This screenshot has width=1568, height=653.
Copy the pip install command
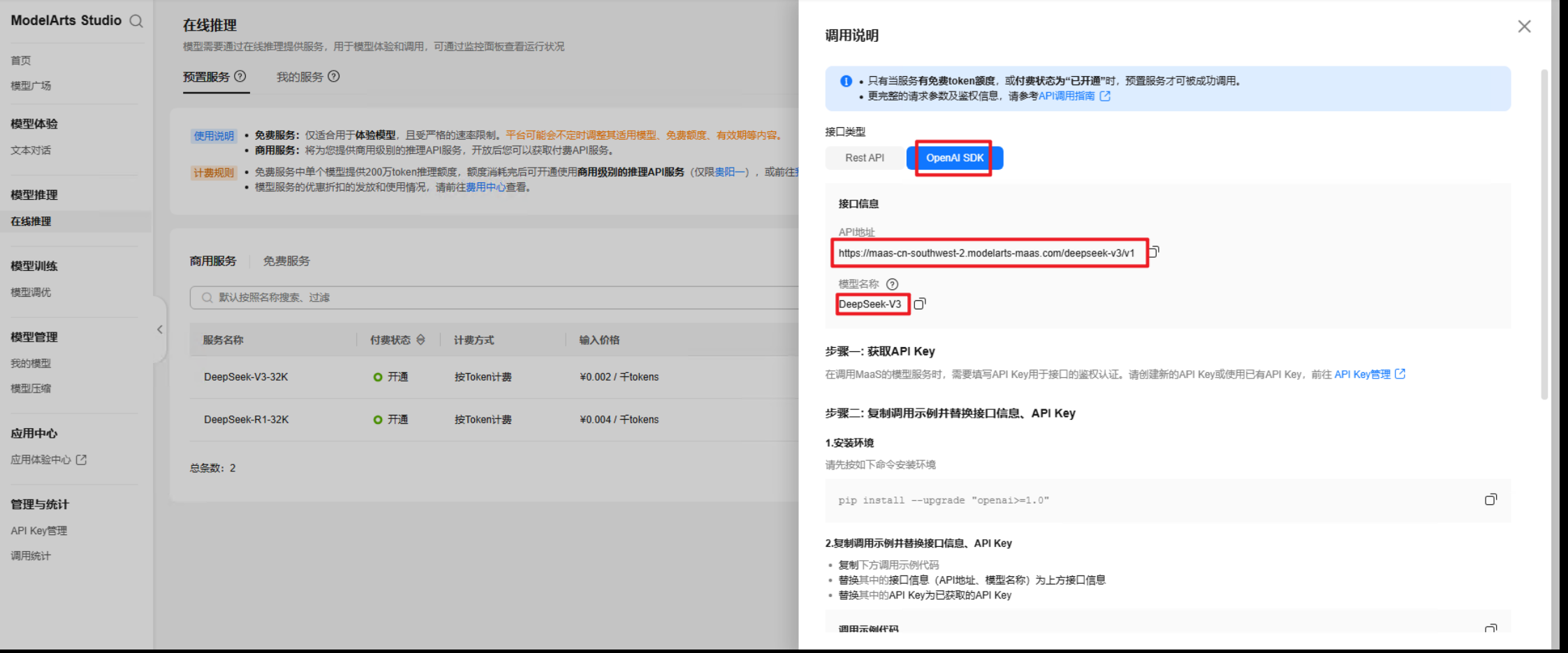point(1490,499)
